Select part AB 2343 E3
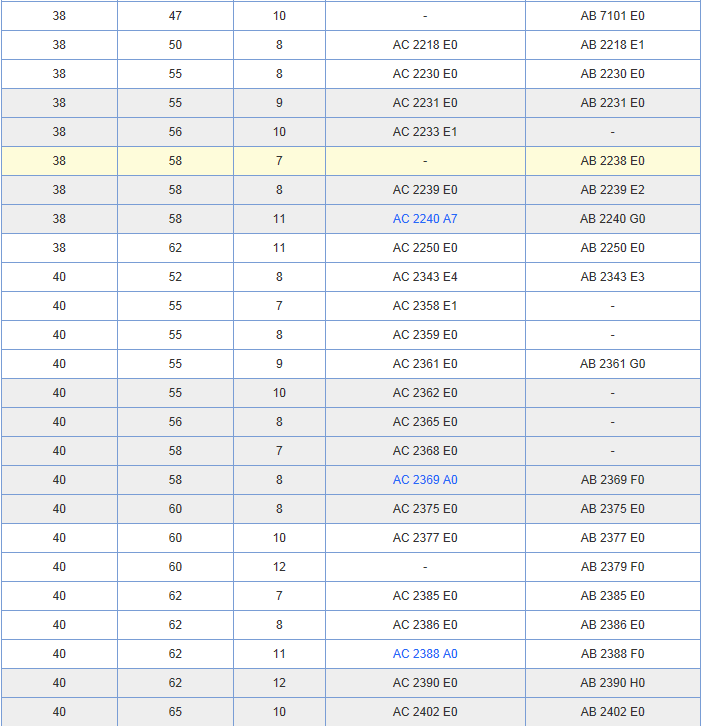702x726 pixels. tap(612, 277)
